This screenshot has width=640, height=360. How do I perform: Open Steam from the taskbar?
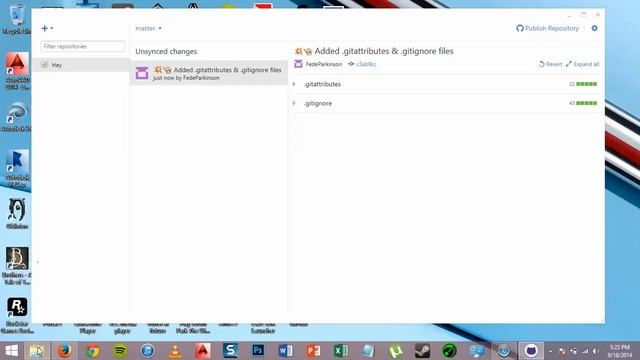(x=422, y=351)
